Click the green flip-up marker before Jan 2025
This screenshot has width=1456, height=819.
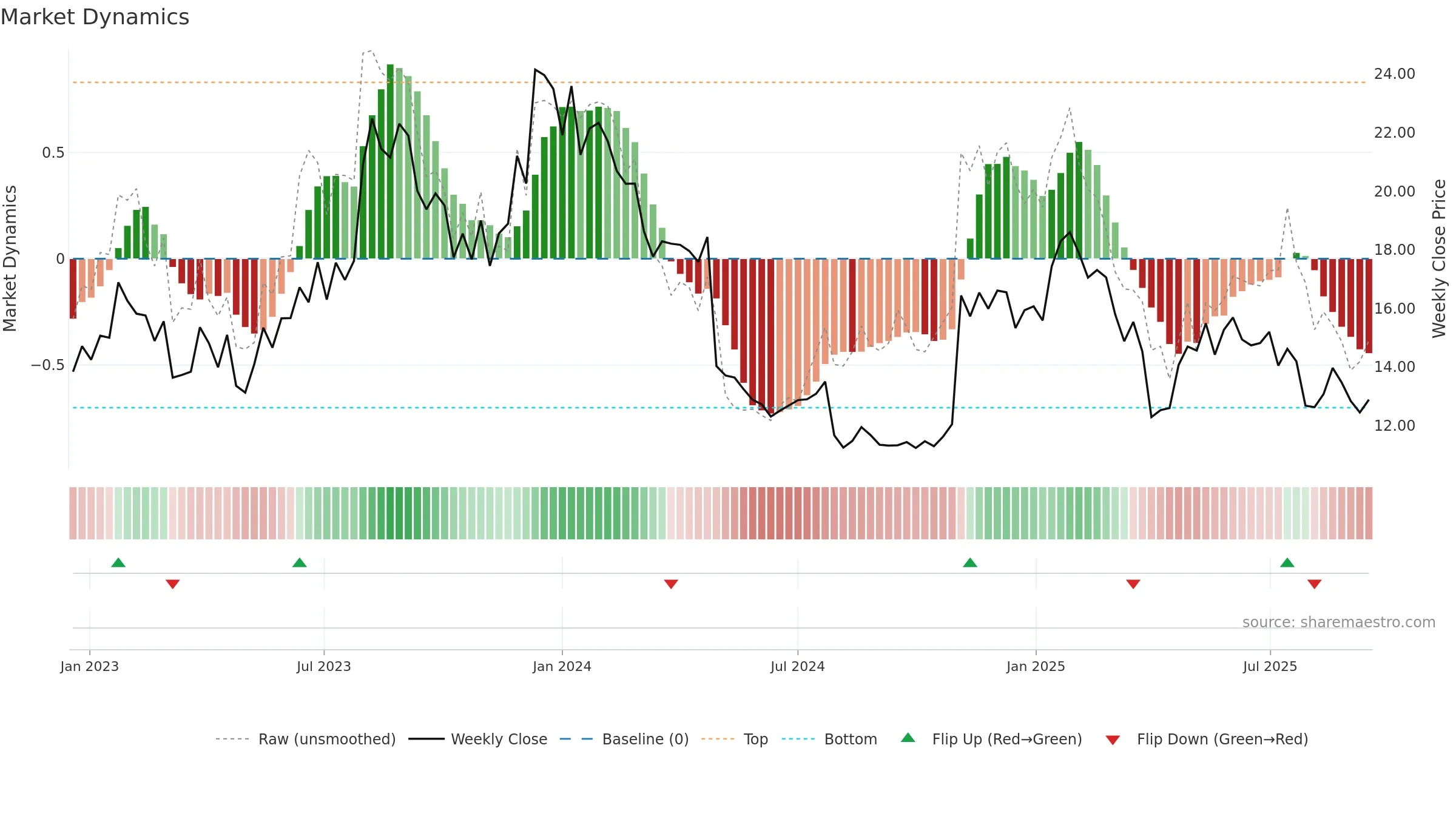970,562
